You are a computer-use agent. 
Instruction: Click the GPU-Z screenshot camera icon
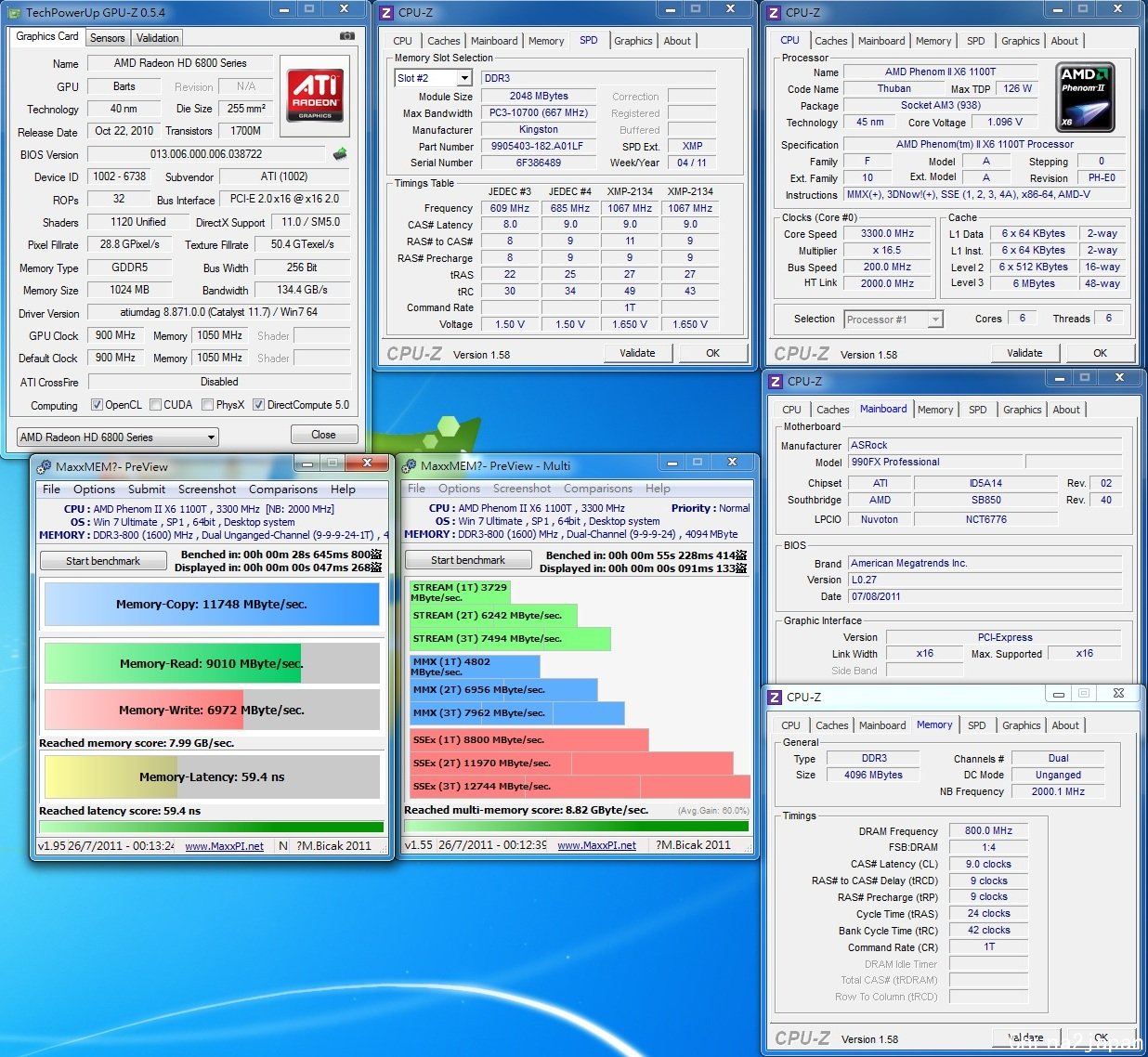[346, 36]
